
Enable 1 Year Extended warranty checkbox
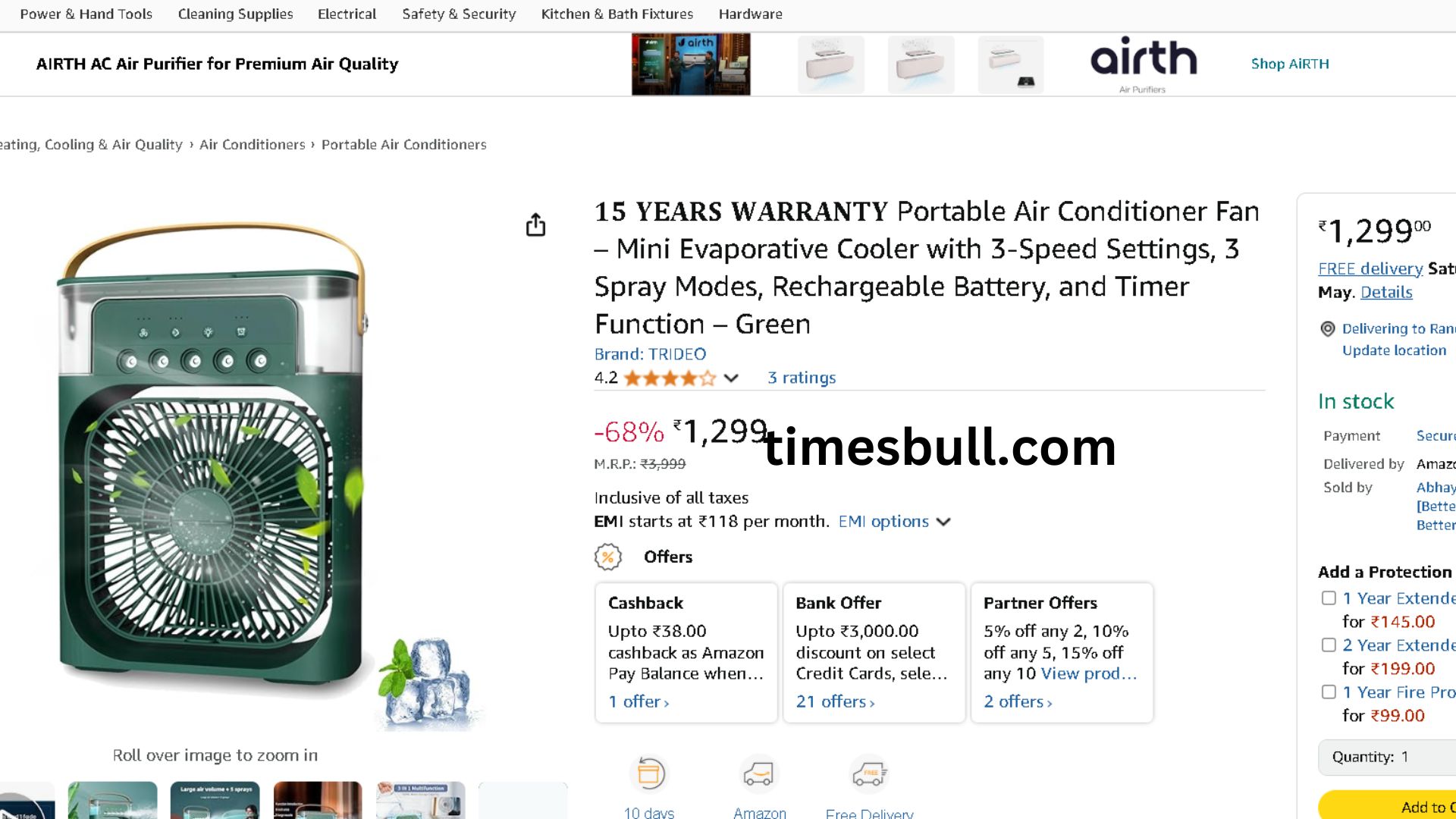tap(1329, 598)
